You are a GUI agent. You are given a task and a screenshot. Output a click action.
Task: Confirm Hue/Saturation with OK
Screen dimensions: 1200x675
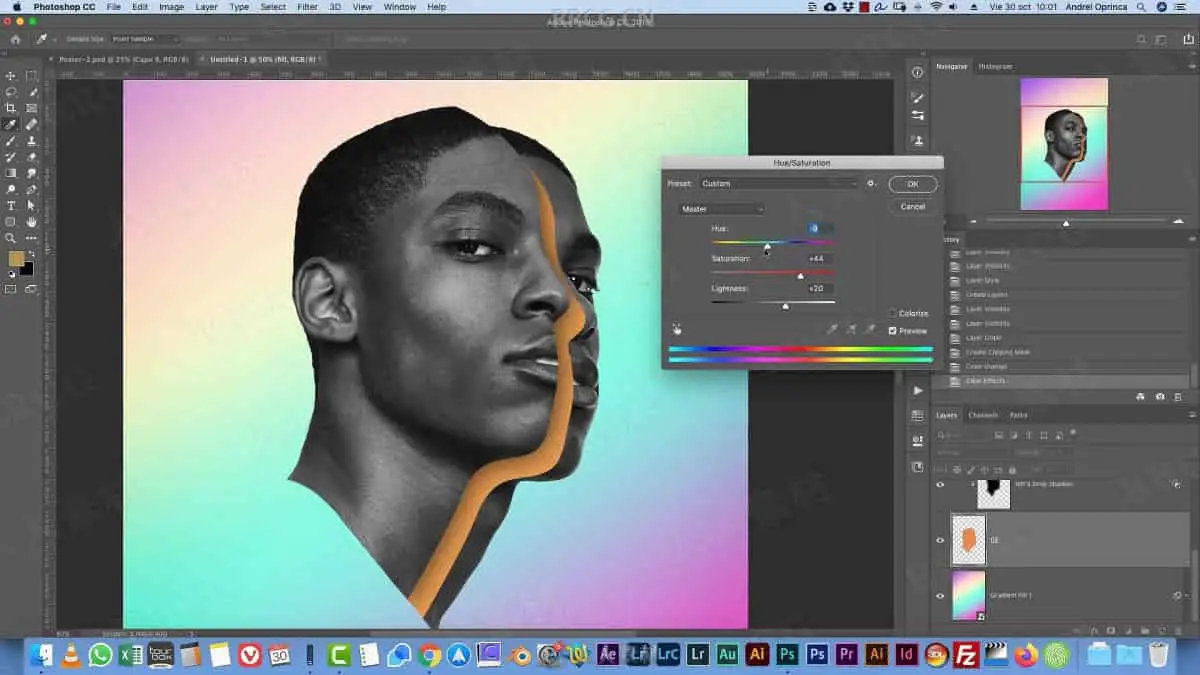click(x=912, y=184)
